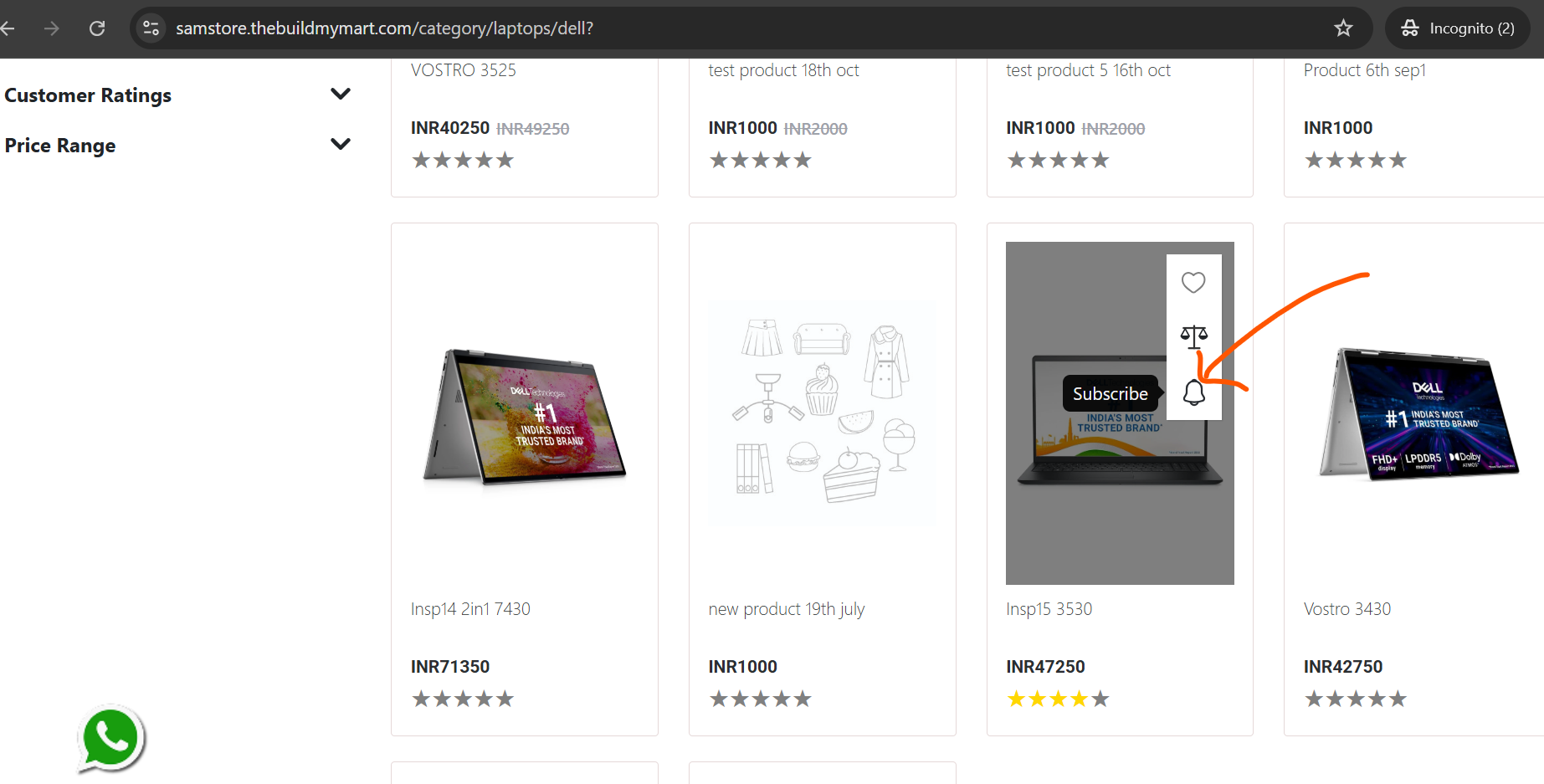Image resolution: width=1544 pixels, height=784 pixels.
Task: Click test product 18th oct star rating
Action: click(x=761, y=160)
